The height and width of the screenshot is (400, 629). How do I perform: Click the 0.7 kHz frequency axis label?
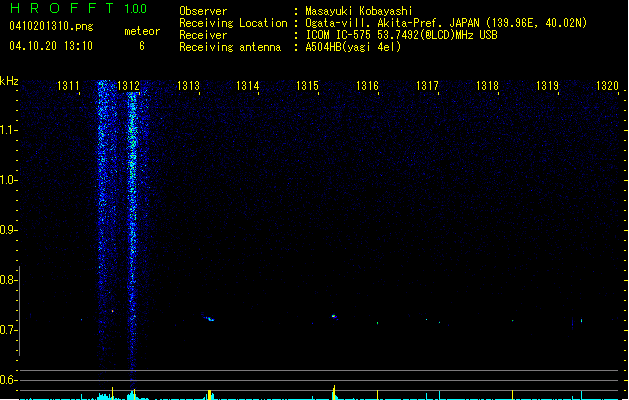(8, 330)
